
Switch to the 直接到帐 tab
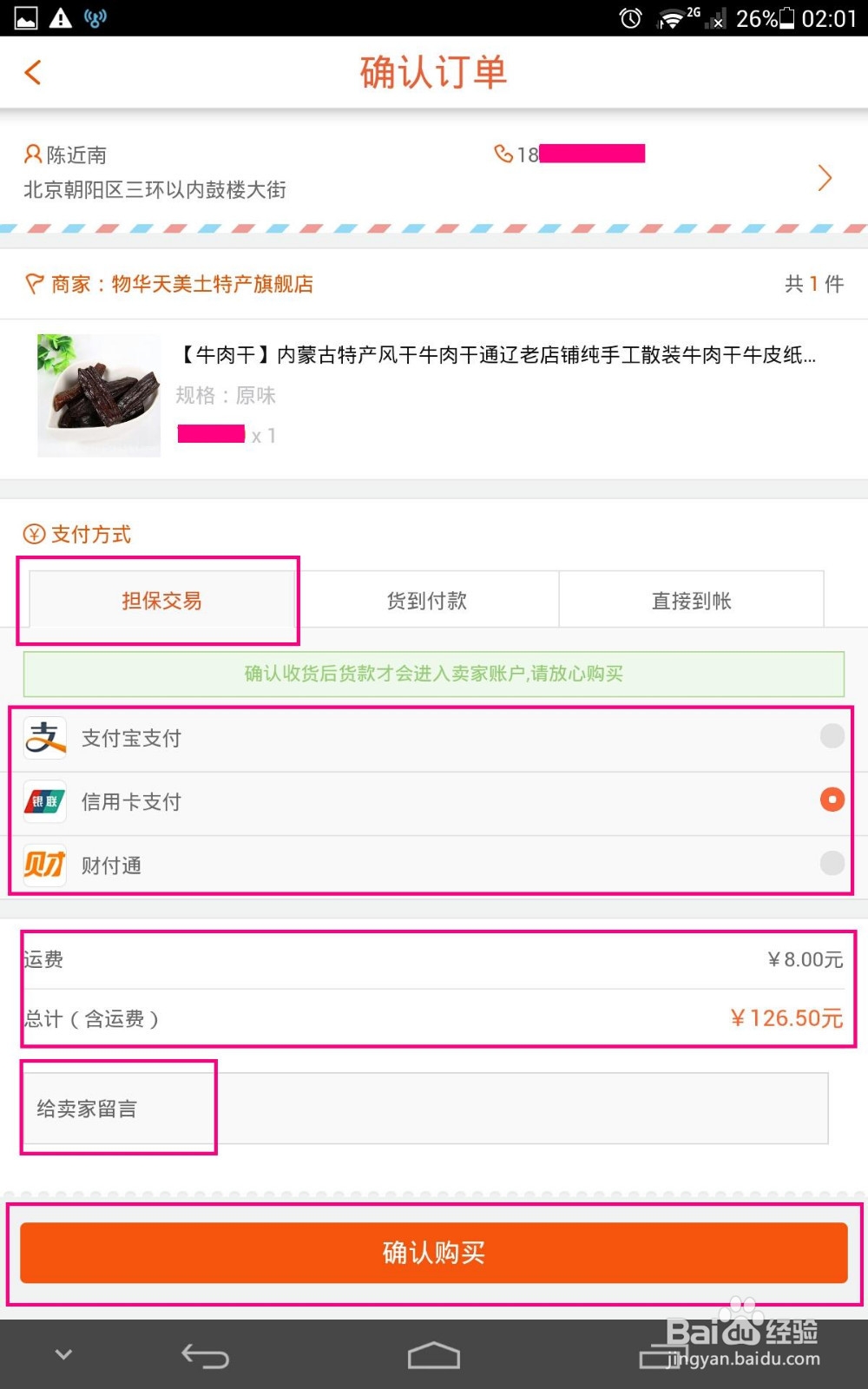point(691,600)
